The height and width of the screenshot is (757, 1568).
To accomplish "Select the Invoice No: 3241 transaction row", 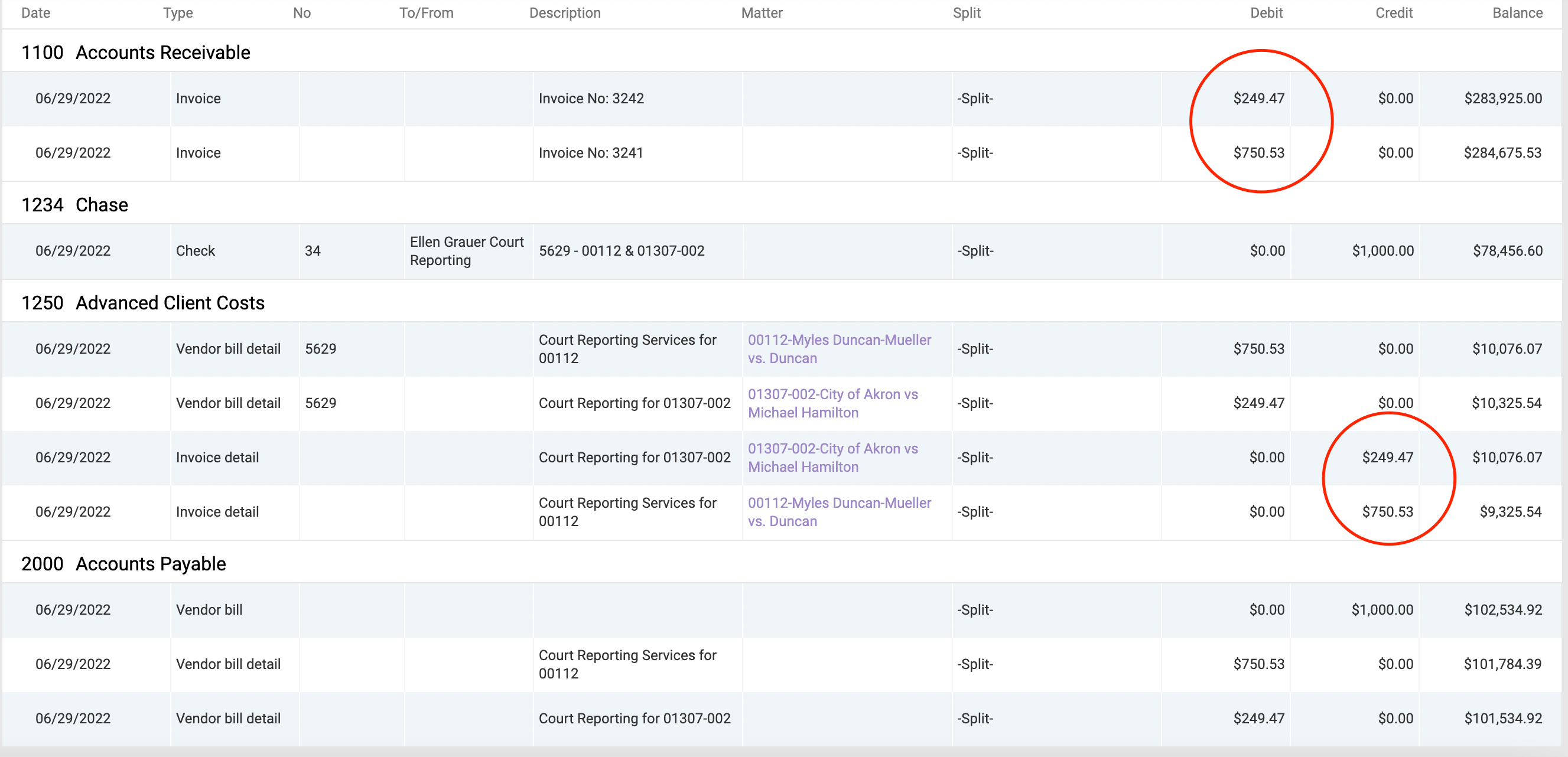I will tap(591, 153).
